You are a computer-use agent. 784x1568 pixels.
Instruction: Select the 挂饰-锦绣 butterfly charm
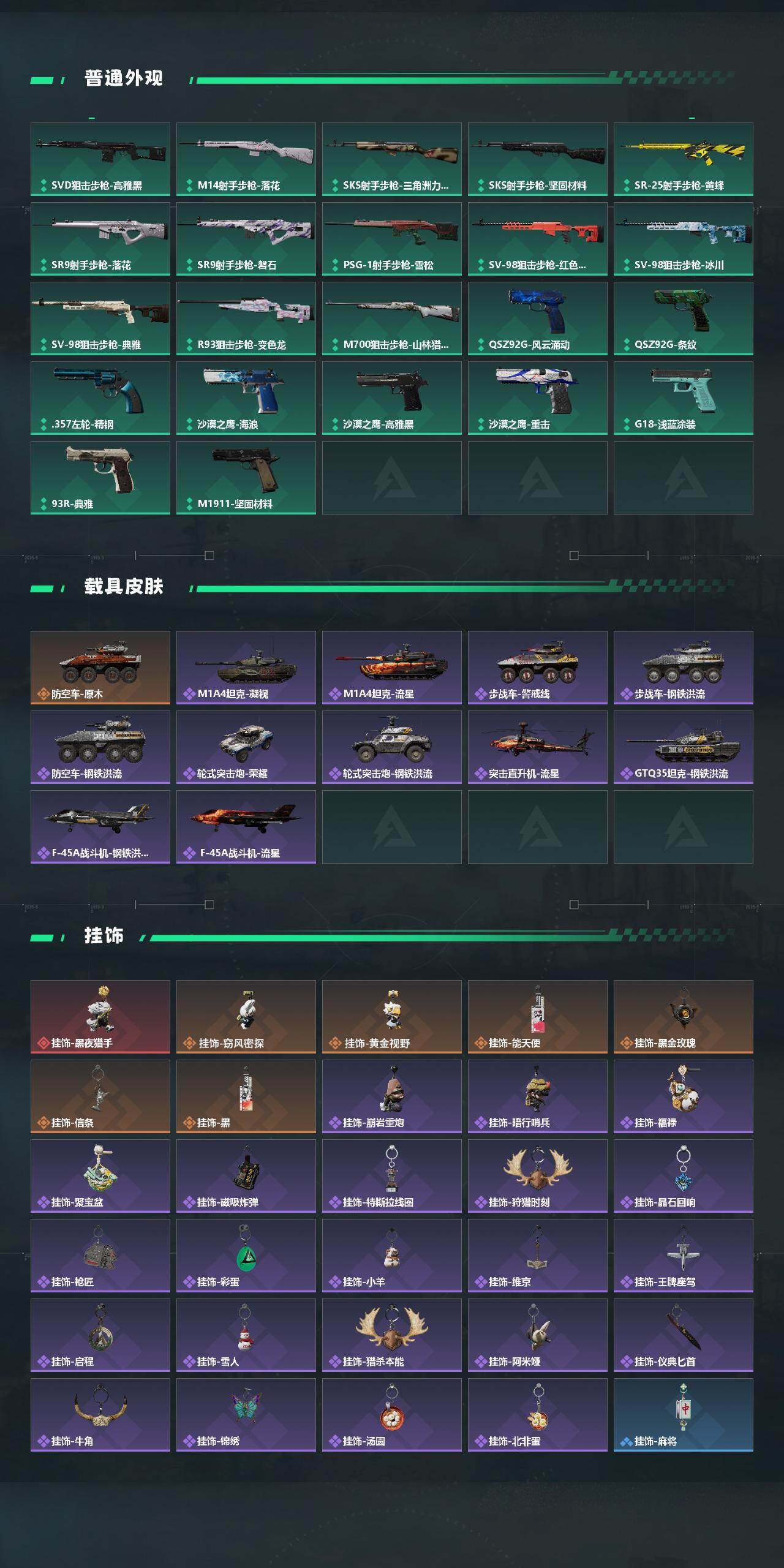pyautogui.click(x=246, y=1415)
